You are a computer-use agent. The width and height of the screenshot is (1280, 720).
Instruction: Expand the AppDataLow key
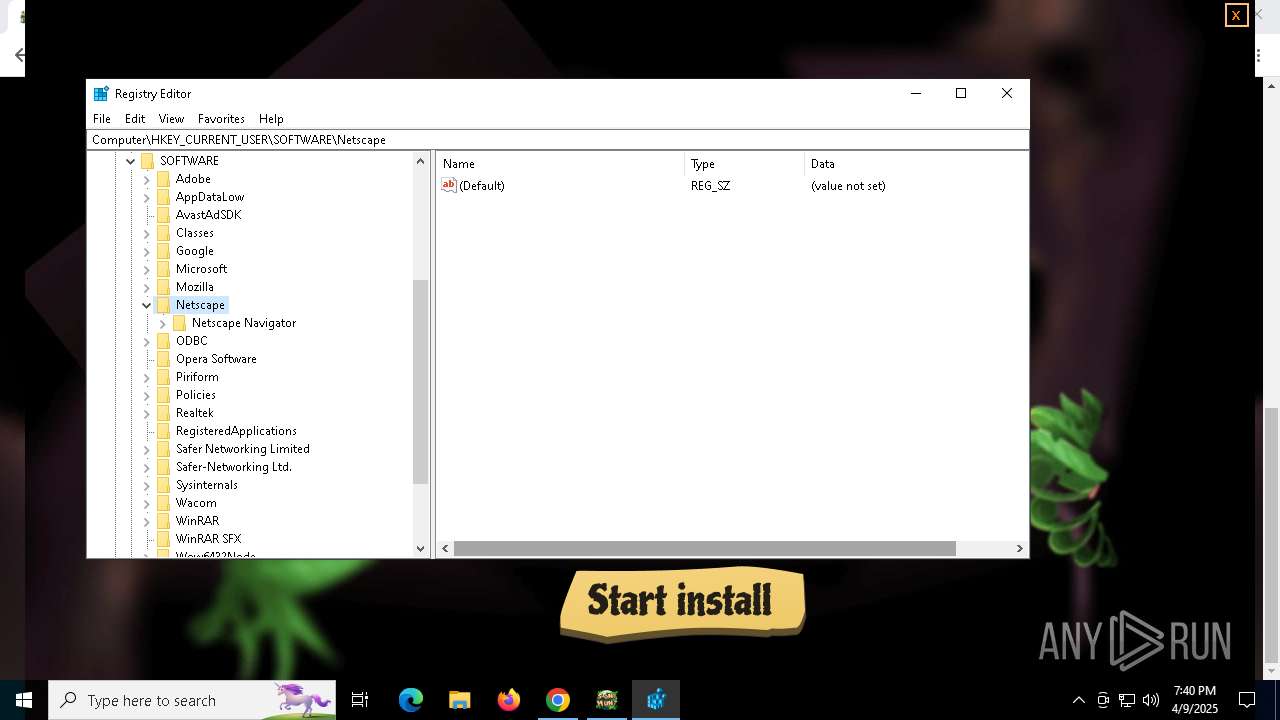(x=146, y=197)
